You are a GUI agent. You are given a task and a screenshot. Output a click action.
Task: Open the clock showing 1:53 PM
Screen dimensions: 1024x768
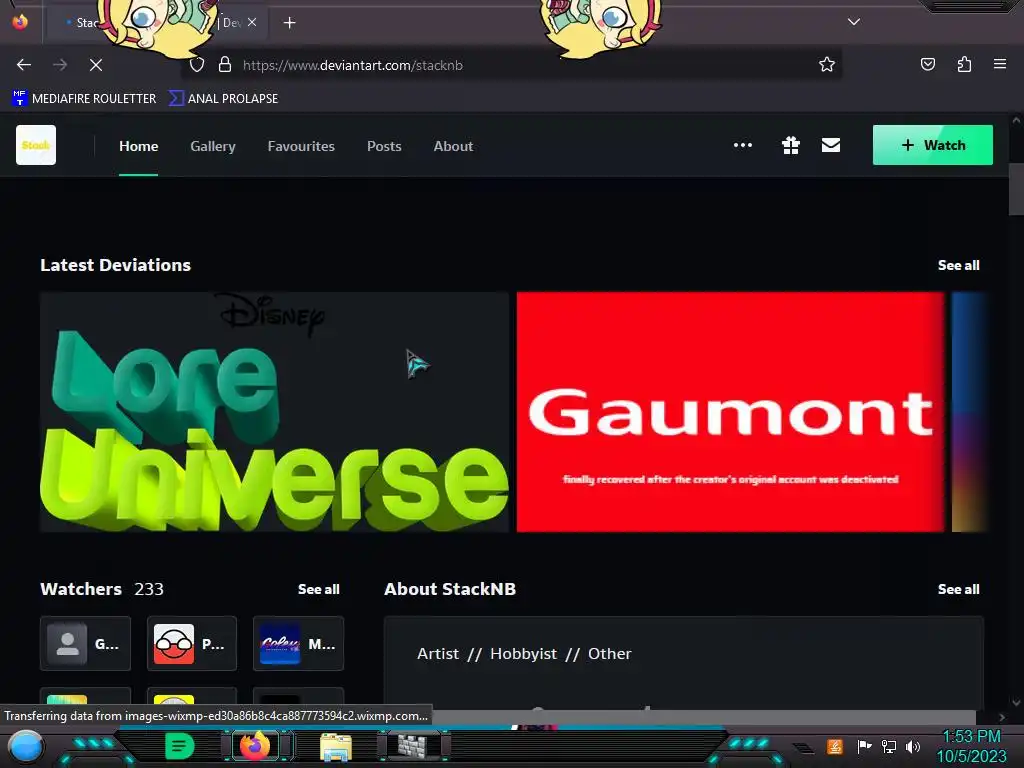pos(972,746)
